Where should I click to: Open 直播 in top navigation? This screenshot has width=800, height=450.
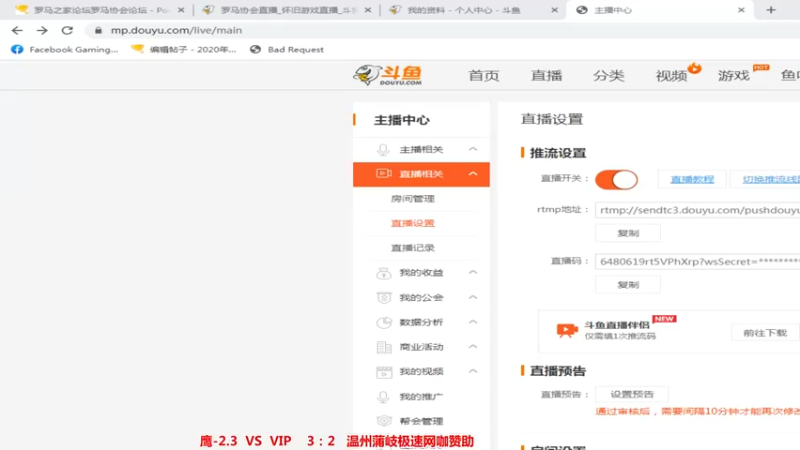[x=546, y=76]
